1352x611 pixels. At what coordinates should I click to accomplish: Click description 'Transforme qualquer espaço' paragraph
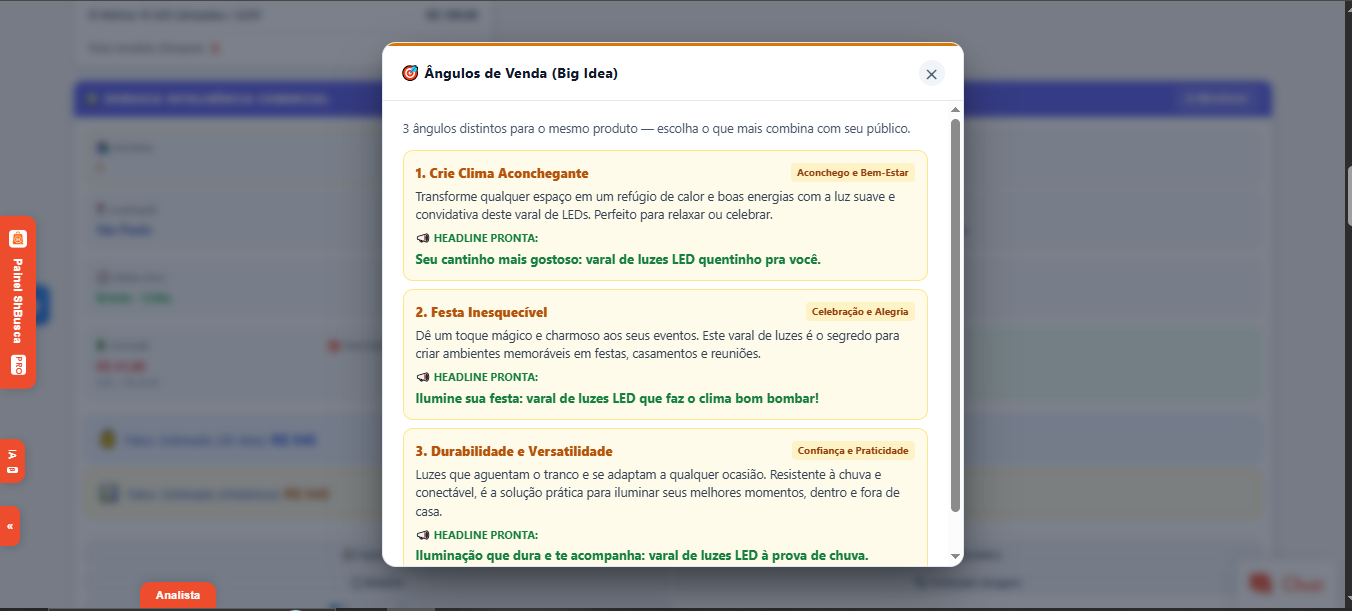tap(655, 205)
